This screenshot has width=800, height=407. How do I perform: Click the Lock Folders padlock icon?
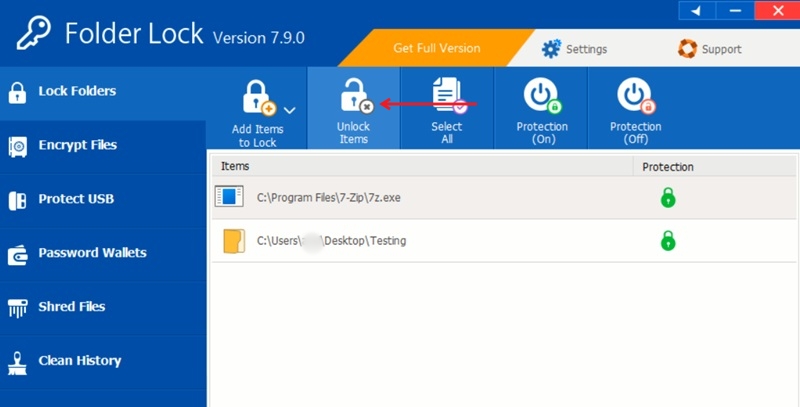tap(17, 93)
